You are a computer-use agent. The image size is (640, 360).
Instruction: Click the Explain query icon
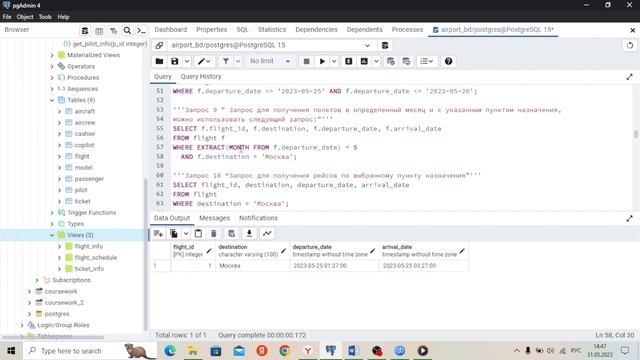[349, 61]
